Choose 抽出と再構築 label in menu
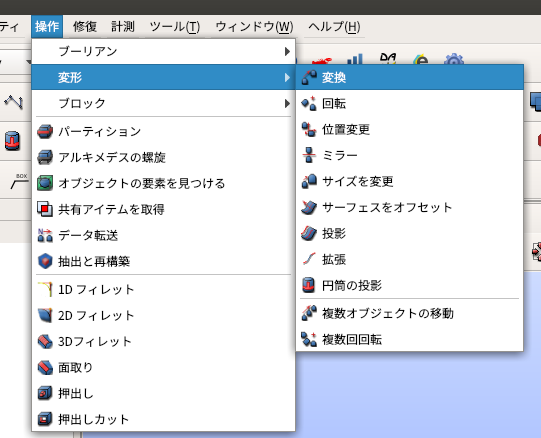 (x=94, y=261)
